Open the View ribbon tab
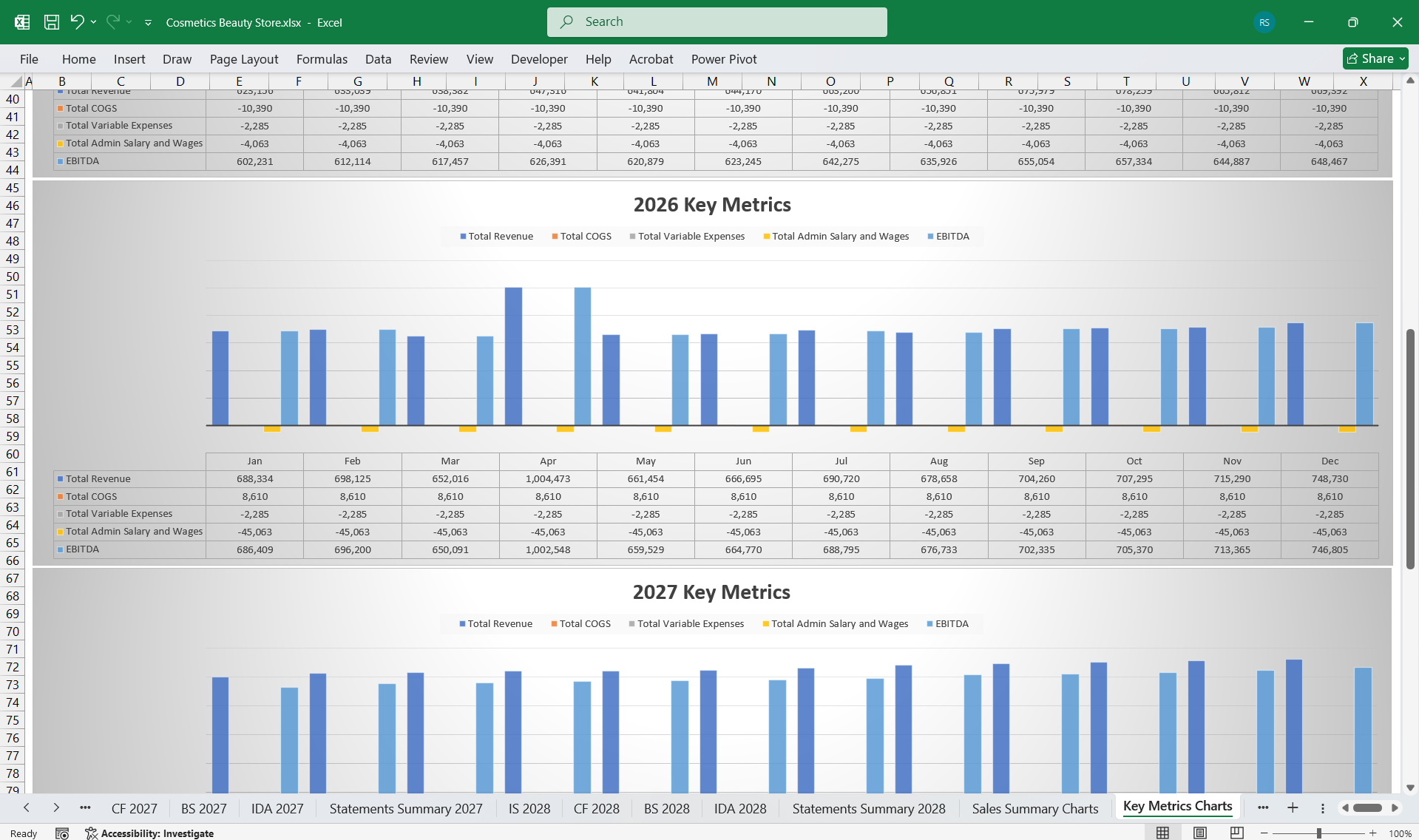 pos(479,59)
